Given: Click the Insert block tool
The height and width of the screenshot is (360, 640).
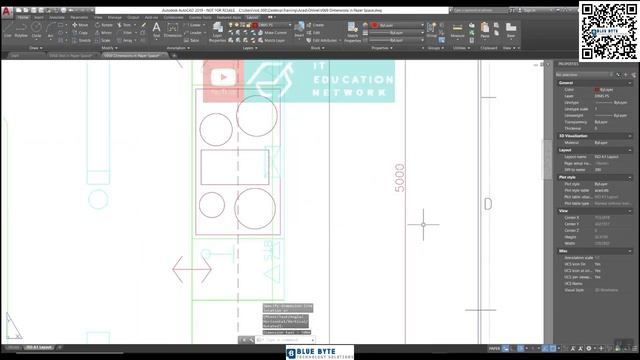Looking at the screenshot, I should [x=299, y=30].
